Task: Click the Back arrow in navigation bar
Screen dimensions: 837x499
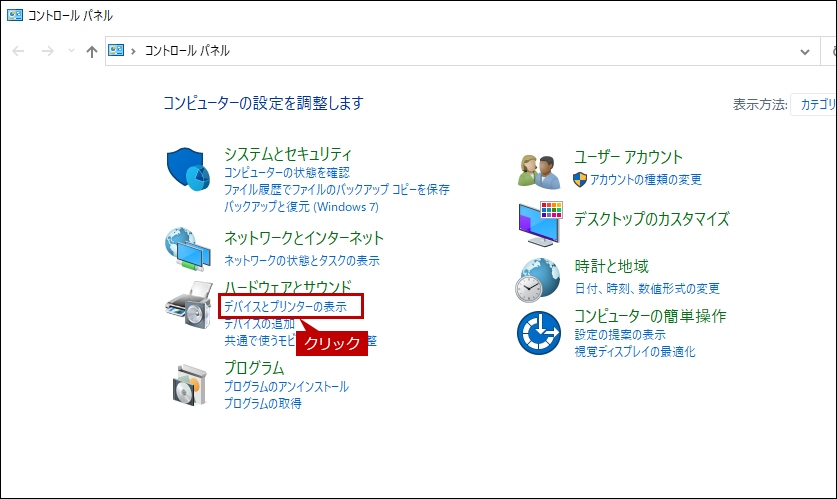Action: pyautogui.click(x=18, y=51)
